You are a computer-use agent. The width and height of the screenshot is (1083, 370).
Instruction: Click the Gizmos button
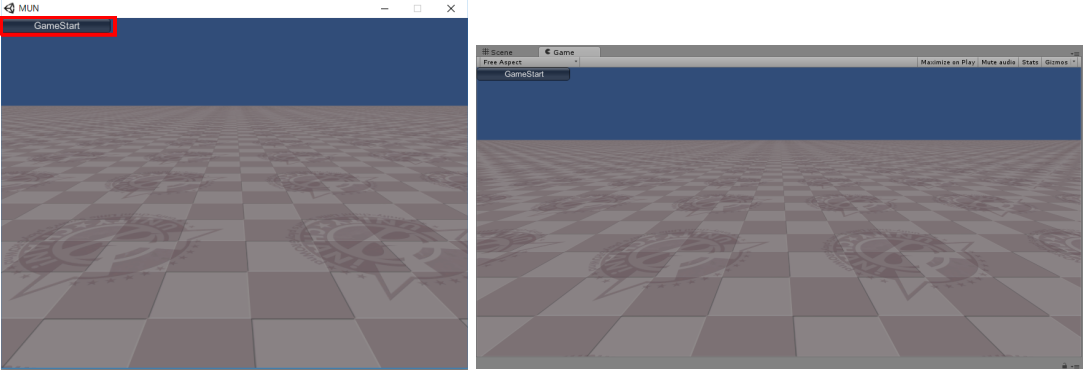click(x=1056, y=62)
